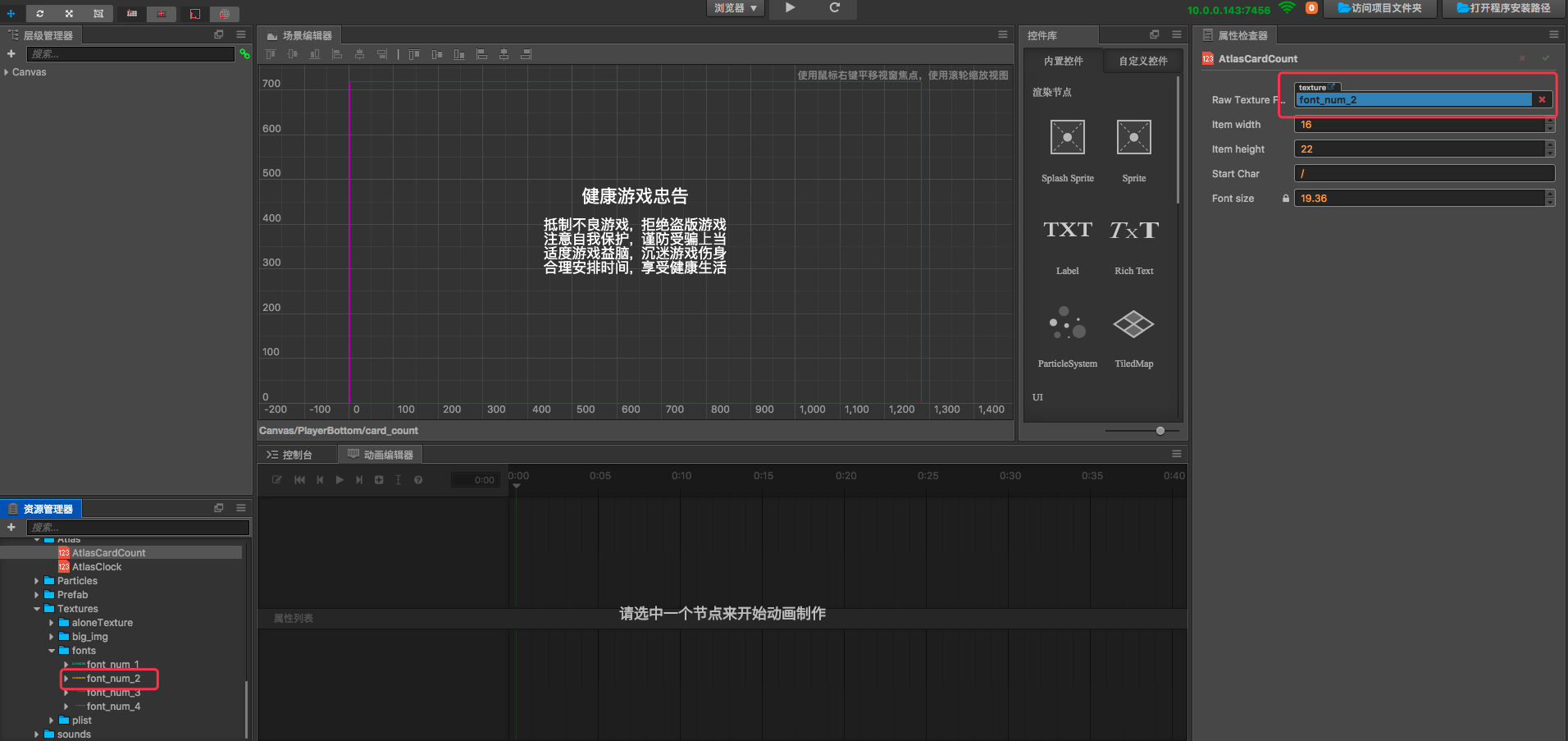1568x741 pixels.
Task: Add a node with hierarchy plus button
Action: (11, 54)
